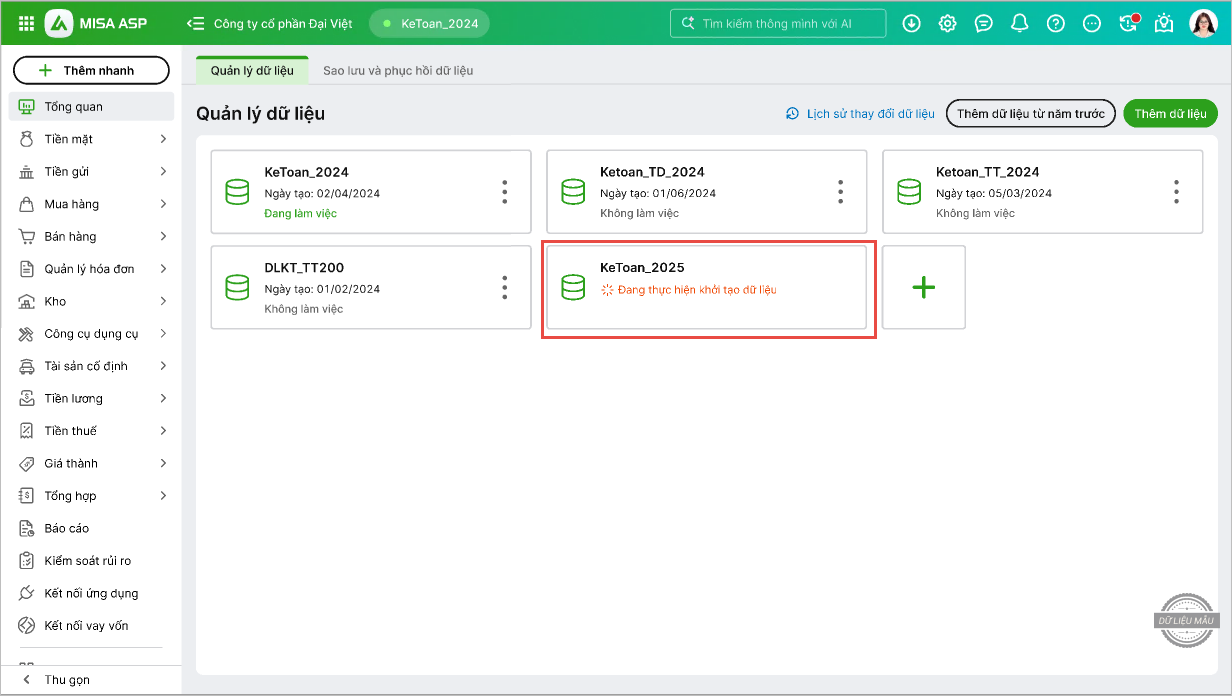Viewport: 1232px width, 696px height.
Task: Open Báo cáo in the sidebar
Action: [x=66, y=528]
